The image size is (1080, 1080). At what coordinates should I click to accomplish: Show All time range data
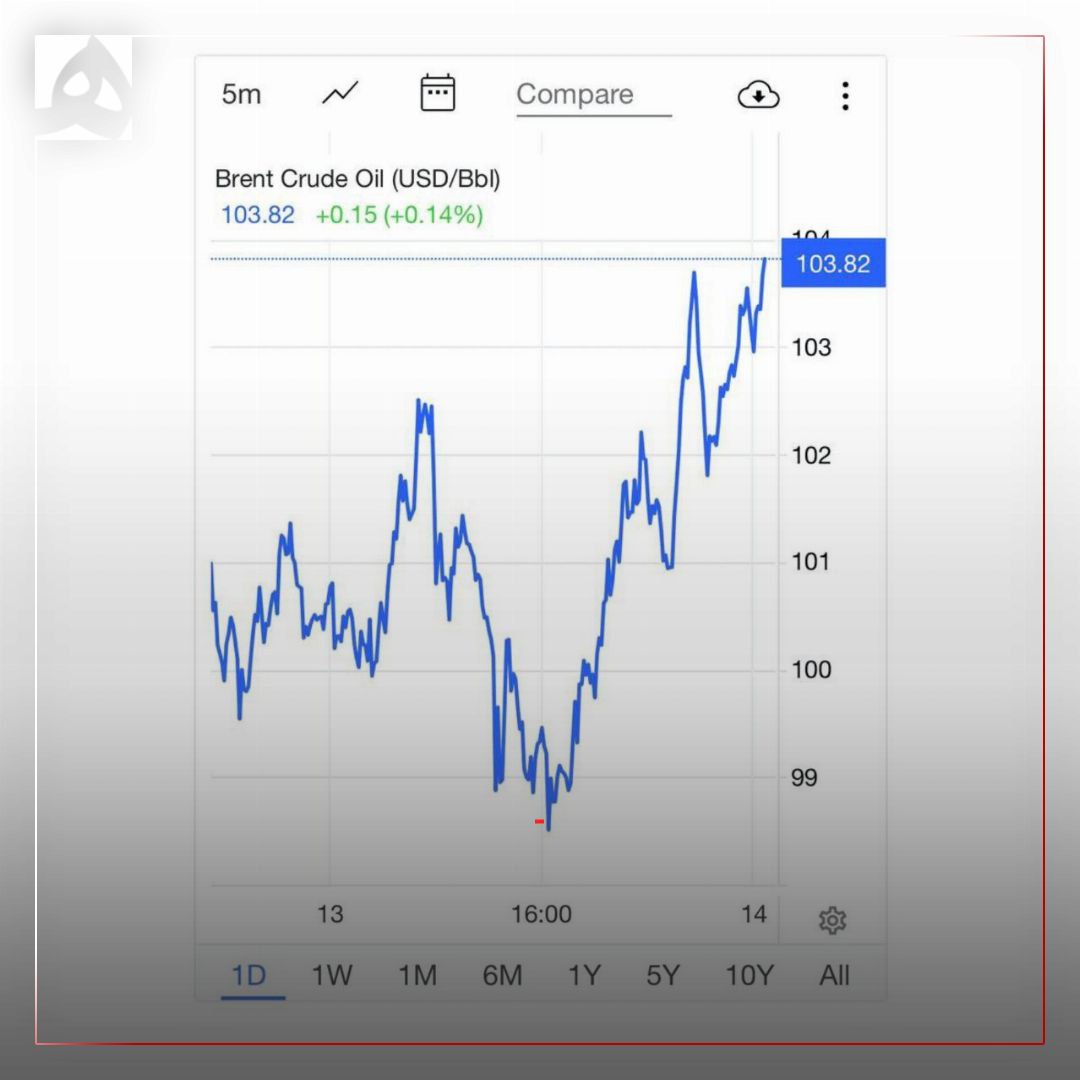tap(834, 975)
